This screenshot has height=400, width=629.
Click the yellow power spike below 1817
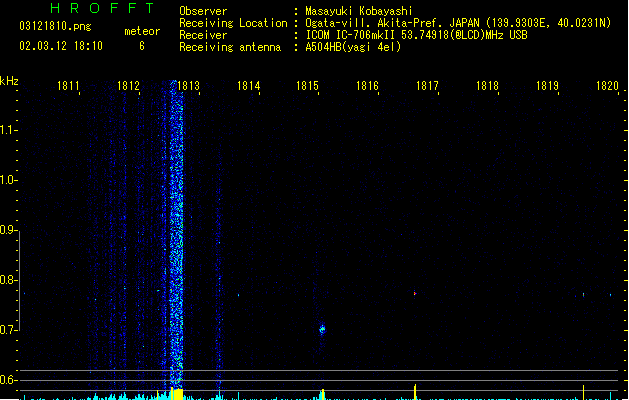[x=415, y=392]
